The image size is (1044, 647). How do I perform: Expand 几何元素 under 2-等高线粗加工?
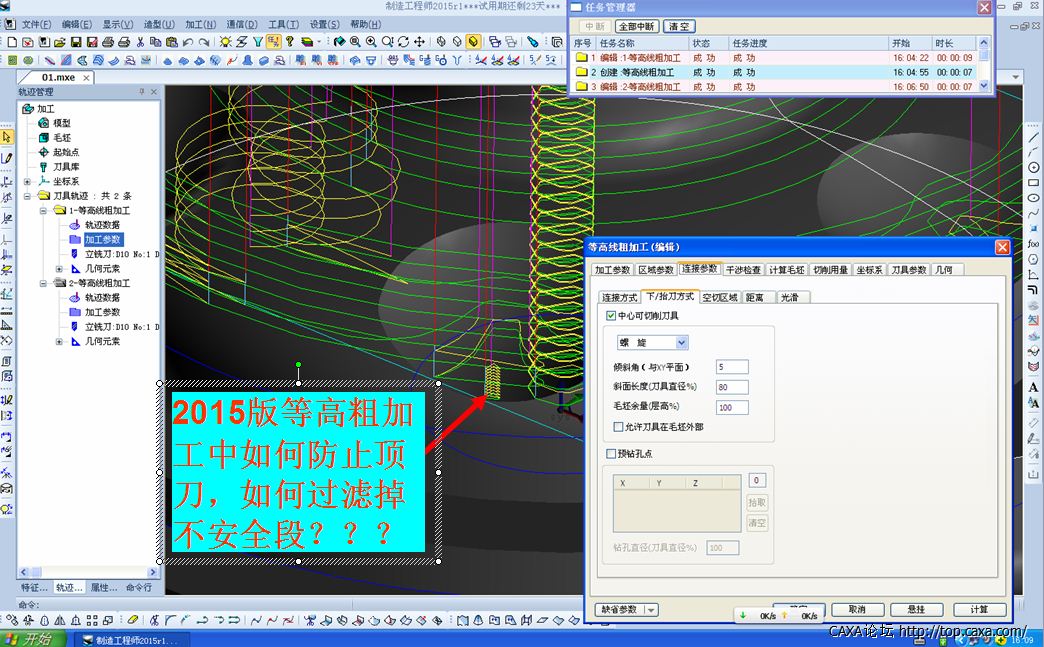59,341
